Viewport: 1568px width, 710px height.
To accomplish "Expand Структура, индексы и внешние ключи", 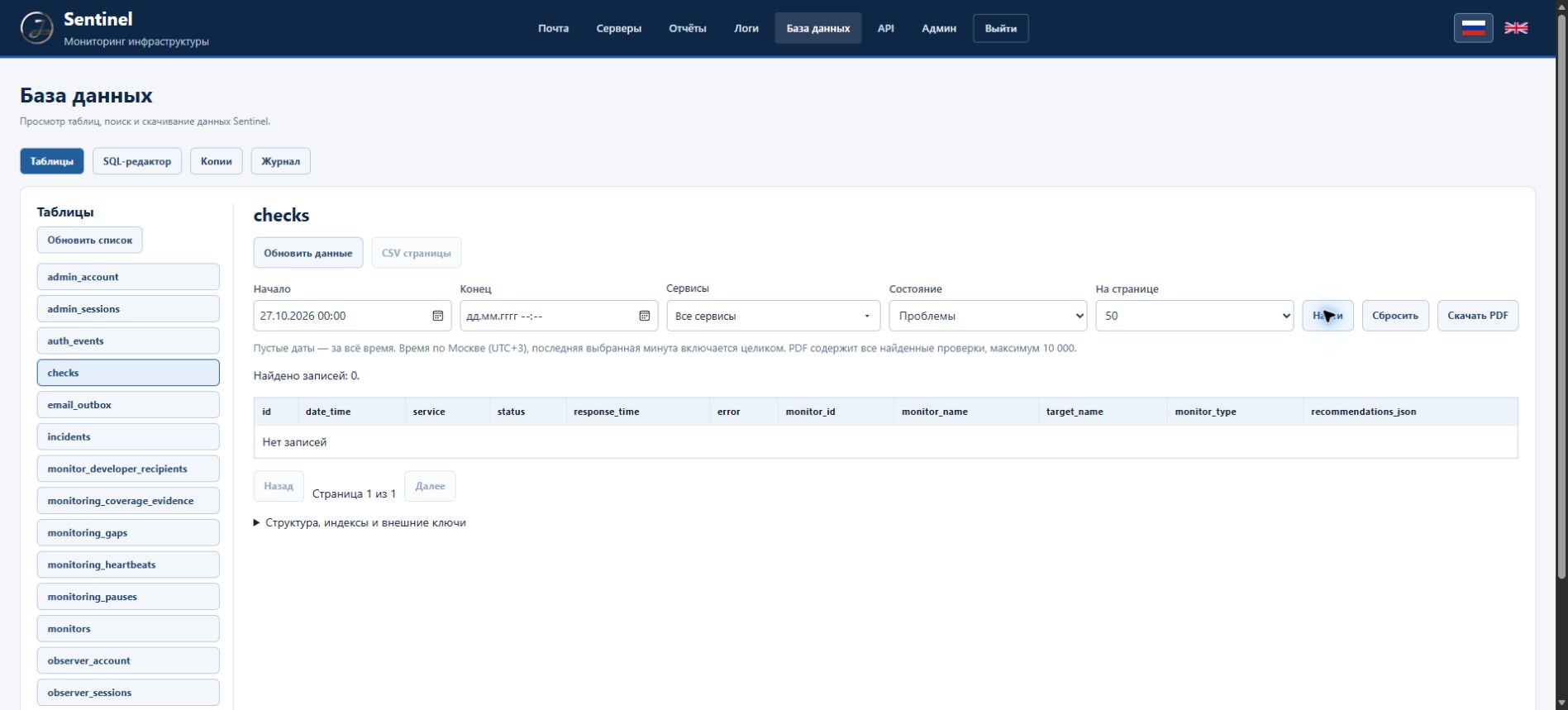I will tap(360, 522).
